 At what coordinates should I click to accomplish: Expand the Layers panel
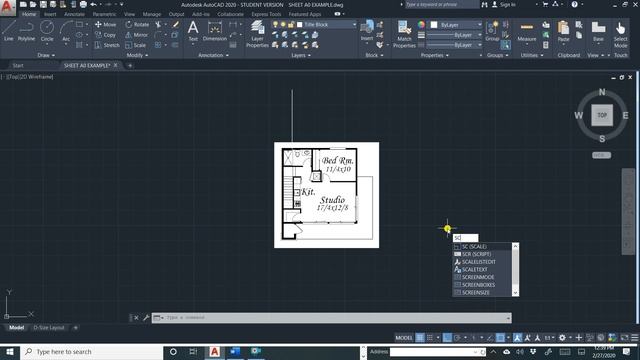pyautogui.click(x=301, y=55)
